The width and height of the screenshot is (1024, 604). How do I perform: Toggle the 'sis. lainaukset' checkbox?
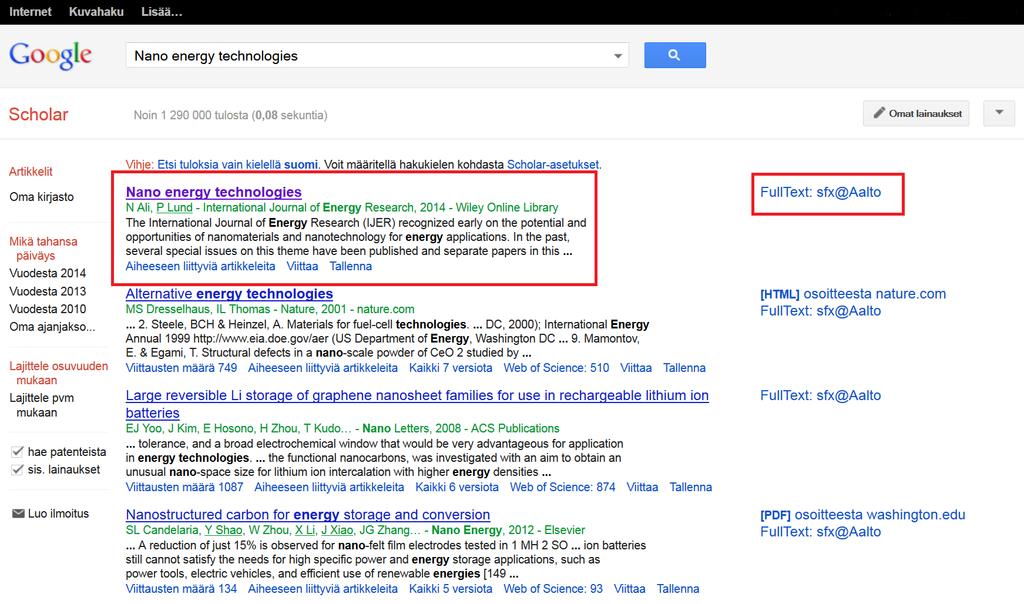click(18, 469)
